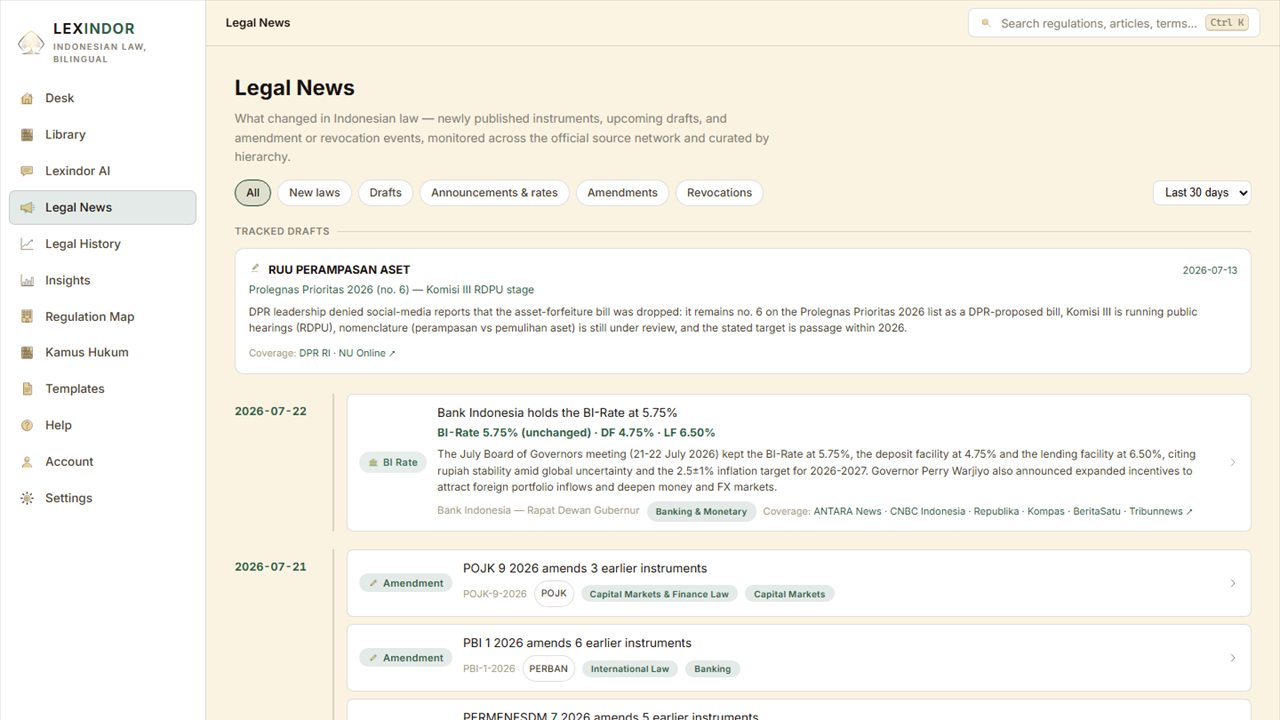Open the Tribunnews coverage link
Screen dimensions: 1280x720
pos(1161,511)
